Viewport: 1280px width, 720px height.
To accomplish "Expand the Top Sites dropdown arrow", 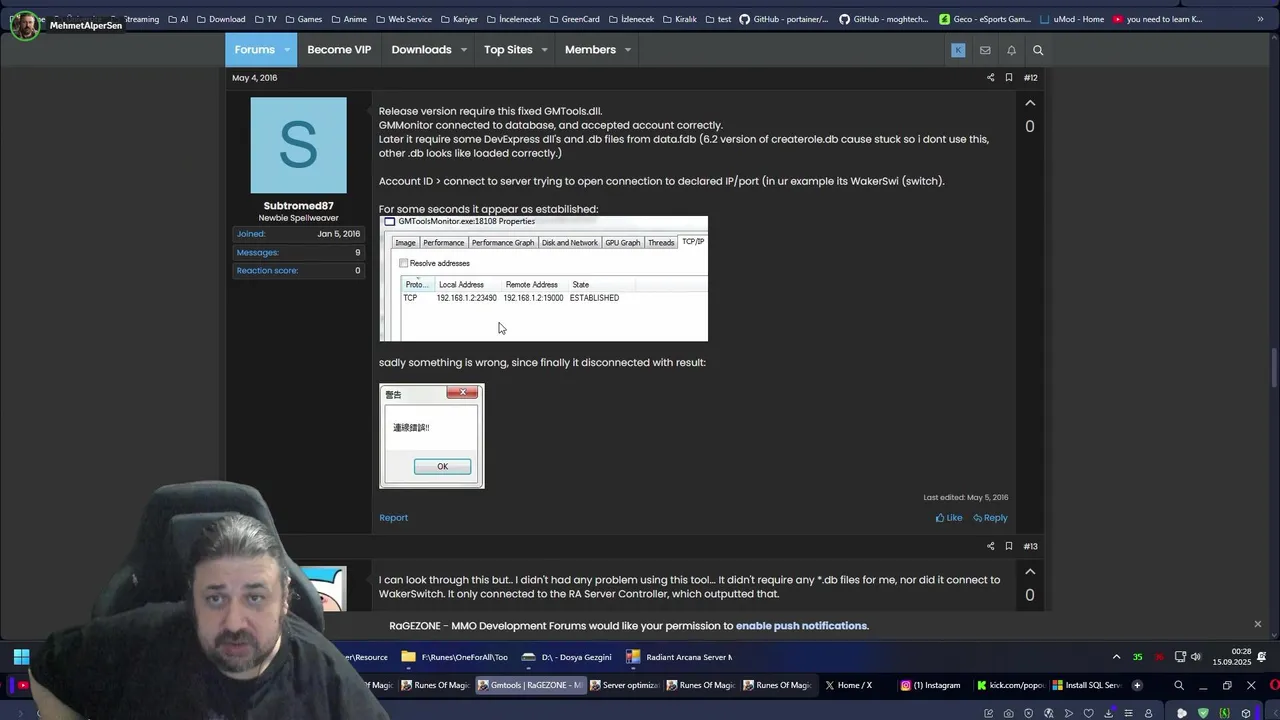I will tap(545, 50).
